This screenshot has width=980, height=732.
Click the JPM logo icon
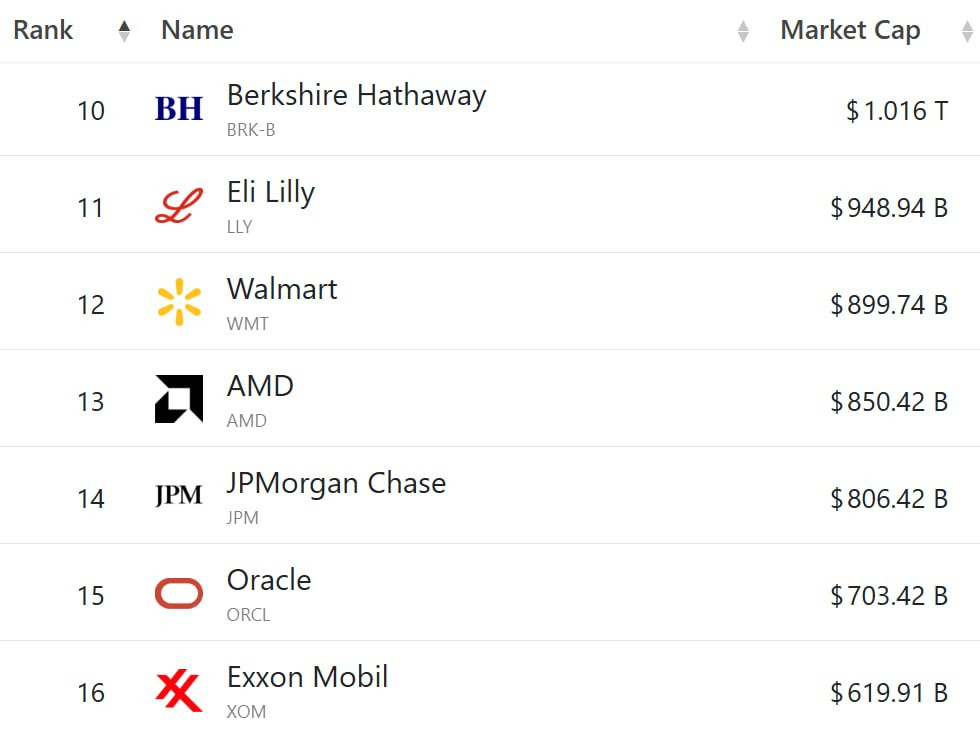(179, 495)
